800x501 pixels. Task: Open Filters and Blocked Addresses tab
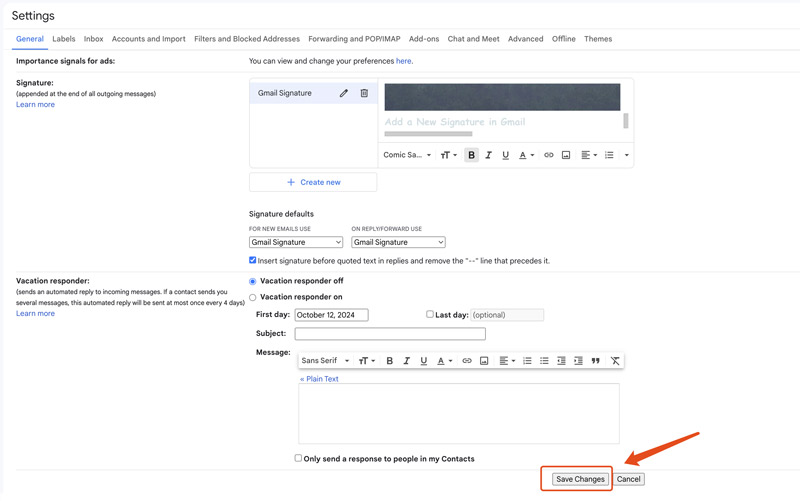click(247, 39)
